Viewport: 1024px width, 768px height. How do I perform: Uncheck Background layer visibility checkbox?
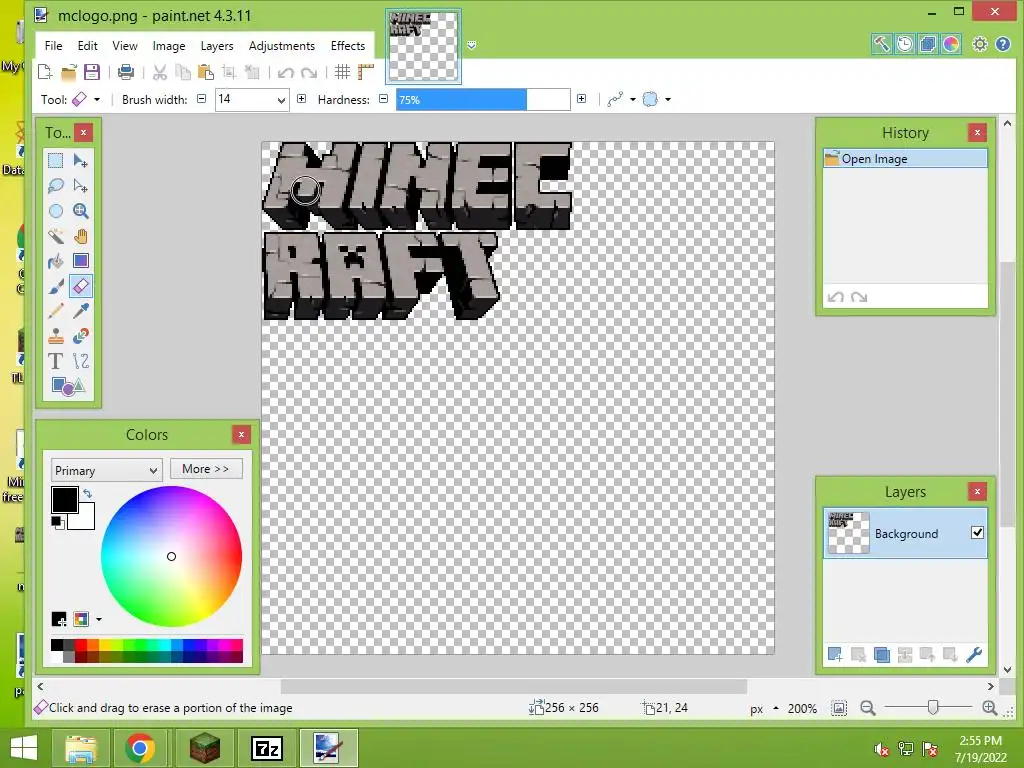coord(977,533)
